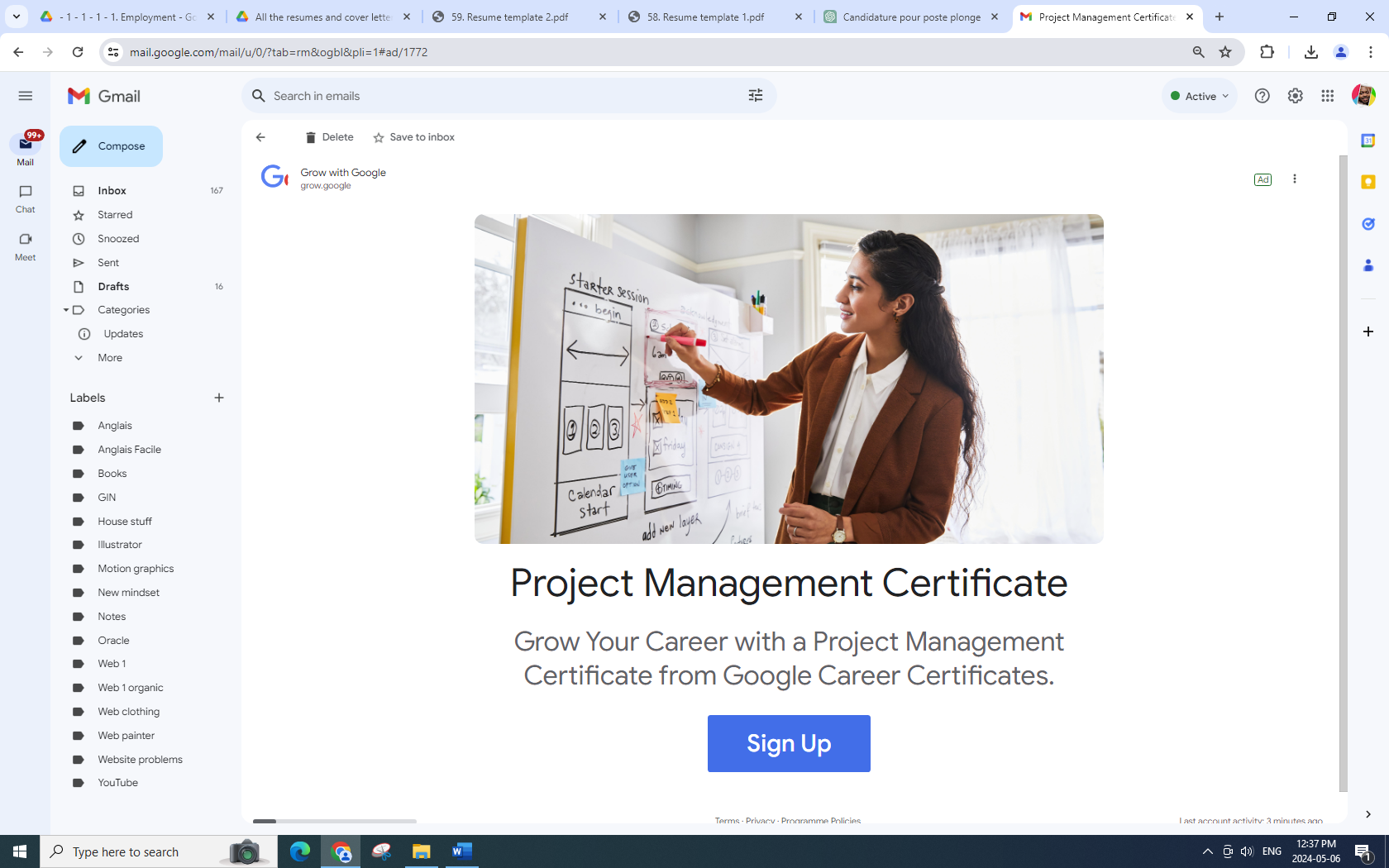Click the blue Sign Up button
This screenshot has height=868, width=1389.
[x=788, y=743]
